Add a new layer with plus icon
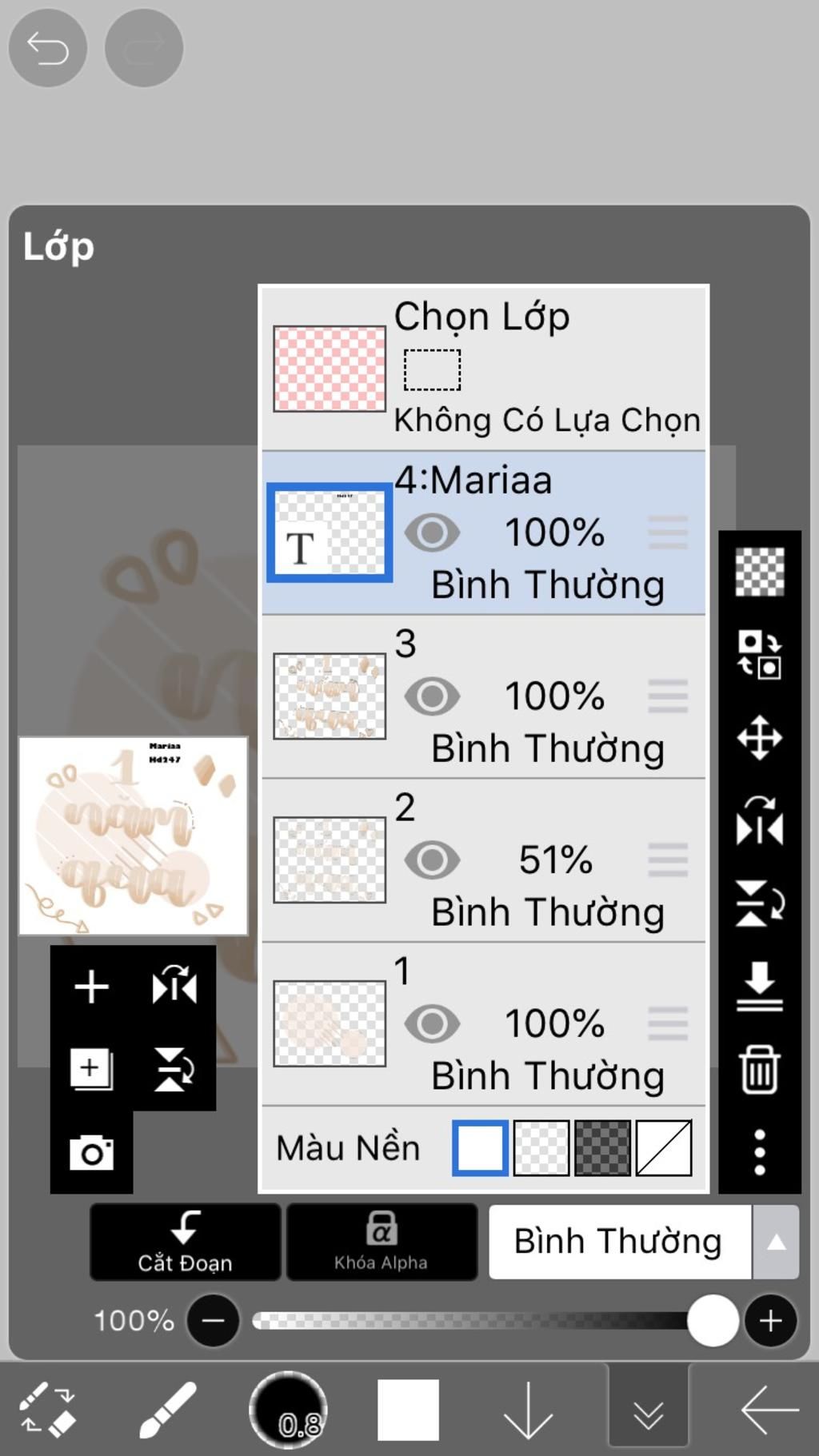The width and height of the screenshot is (819, 1456). point(91,986)
